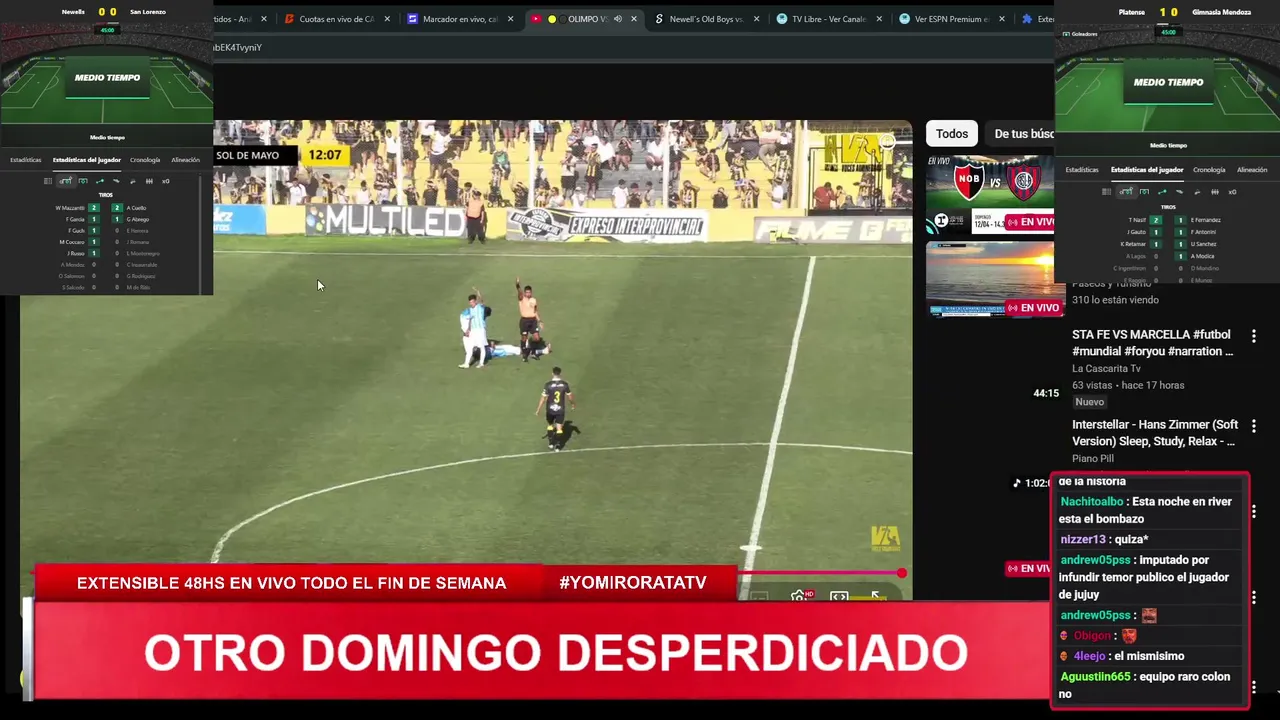Open the NOB vs San Lorenzo live thumbnail
The image size is (1280, 720).
pyautogui.click(x=989, y=193)
